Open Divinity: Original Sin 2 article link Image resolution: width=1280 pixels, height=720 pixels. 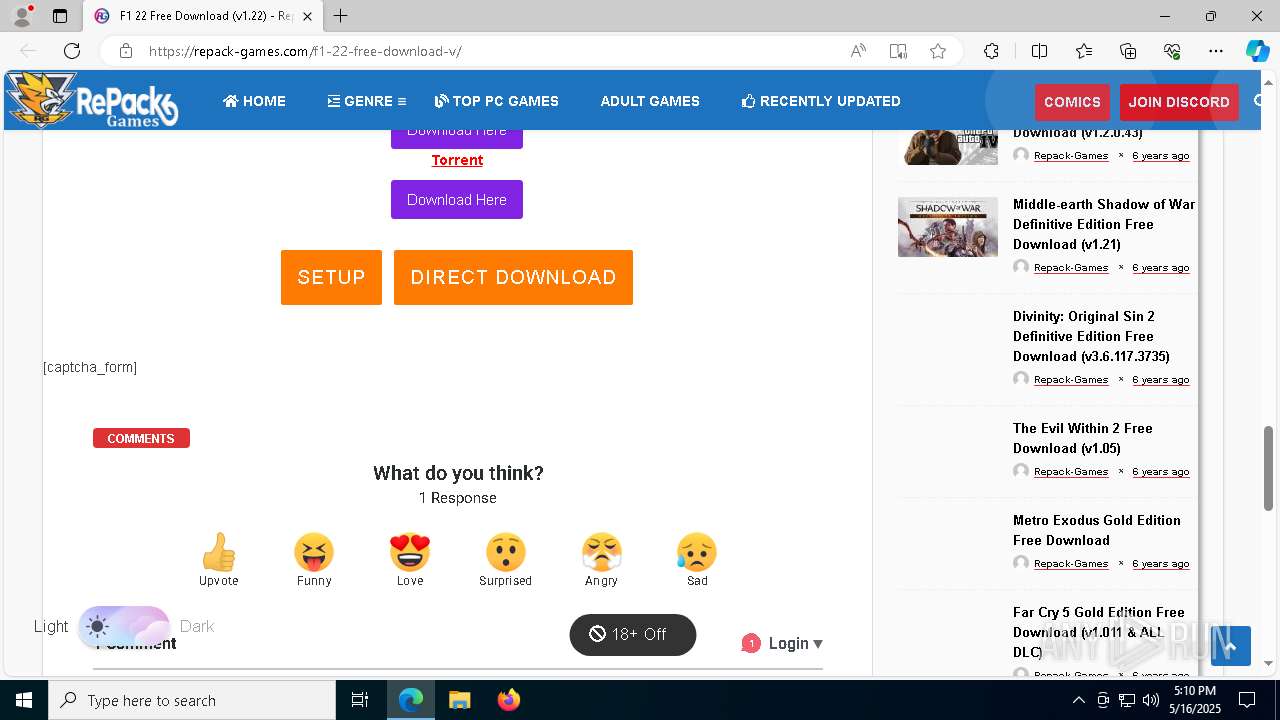point(1091,336)
